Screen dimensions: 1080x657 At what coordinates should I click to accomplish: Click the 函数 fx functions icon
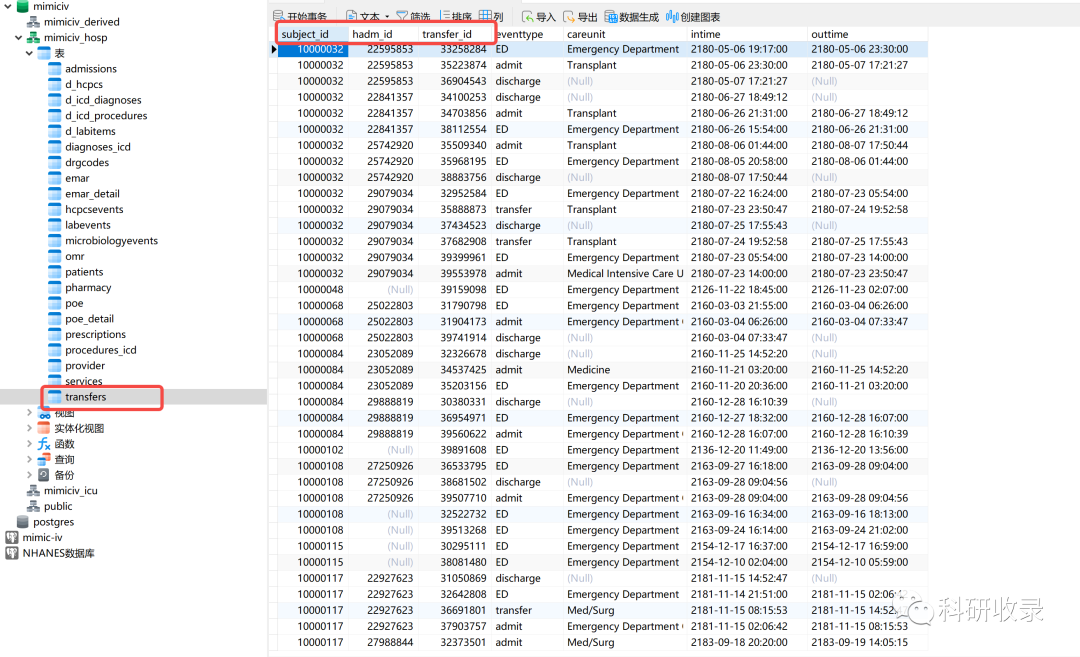coord(44,444)
